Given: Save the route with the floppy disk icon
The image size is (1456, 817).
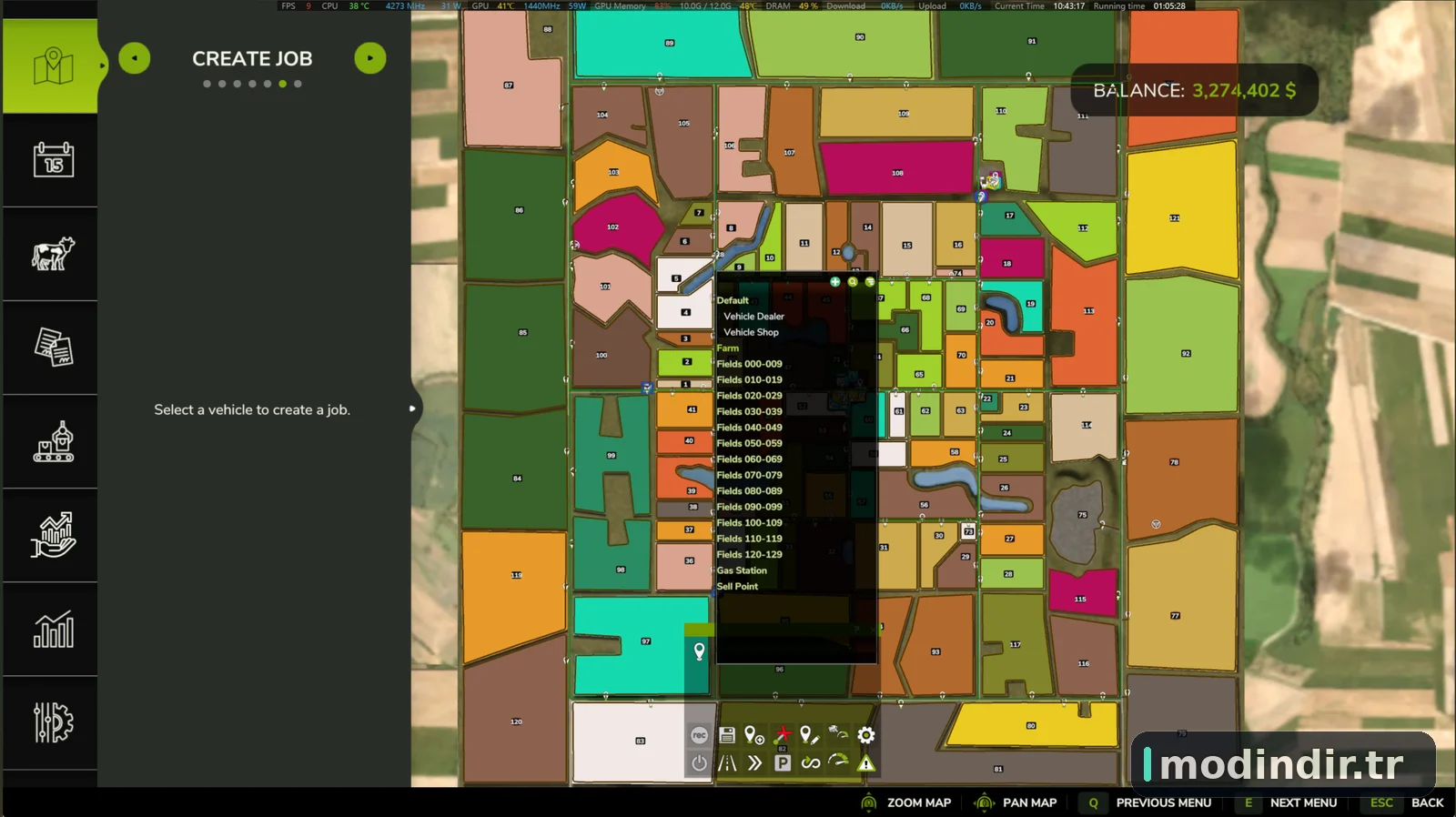Looking at the screenshot, I should click(726, 735).
